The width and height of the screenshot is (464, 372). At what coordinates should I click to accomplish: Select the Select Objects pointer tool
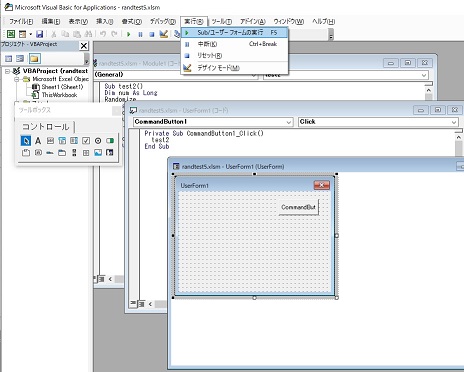pyautogui.click(x=26, y=141)
